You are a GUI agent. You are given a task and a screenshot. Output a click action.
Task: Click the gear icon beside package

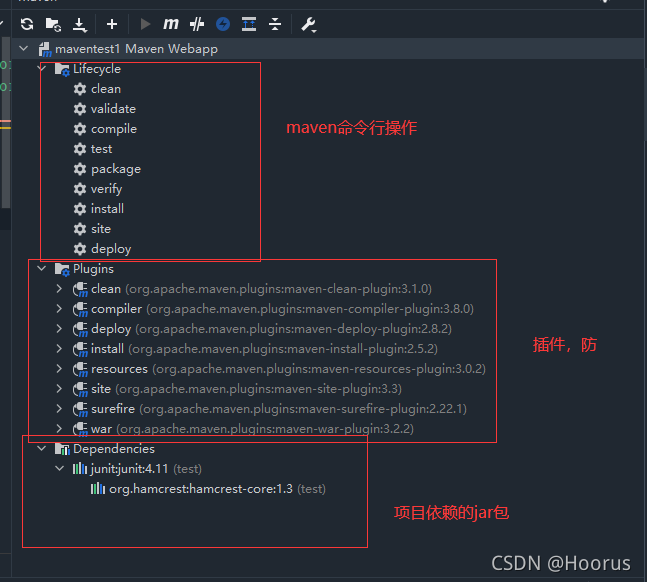click(x=80, y=169)
